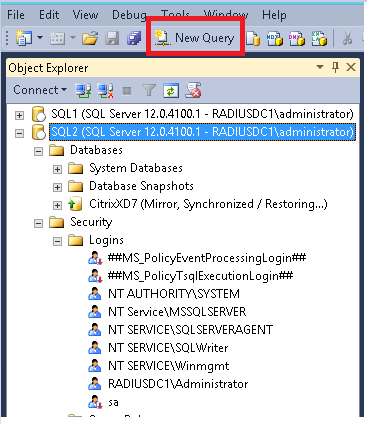Image resolution: width=367 pixels, height=424 pixels.
Task: Select NT SERVICE\SQLWriter login
Action: point(168,348)
